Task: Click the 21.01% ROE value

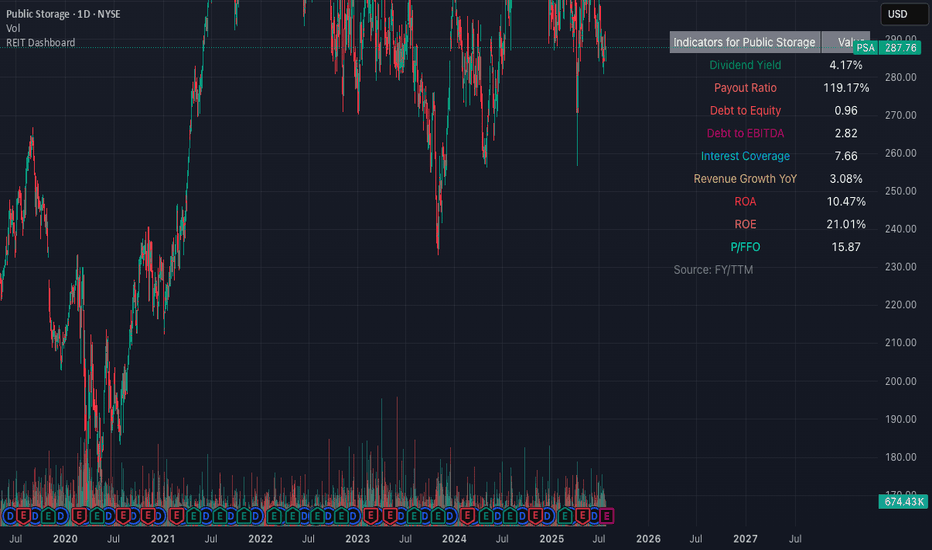Action: 846,224
